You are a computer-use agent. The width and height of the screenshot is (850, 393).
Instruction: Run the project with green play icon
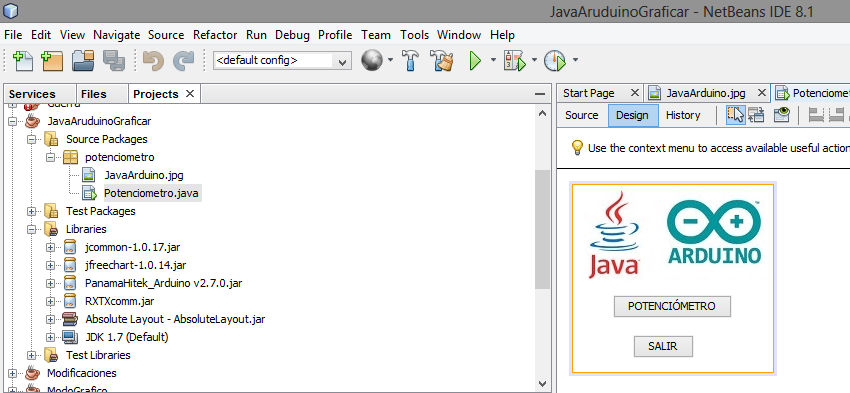click(x=475, y=60)
